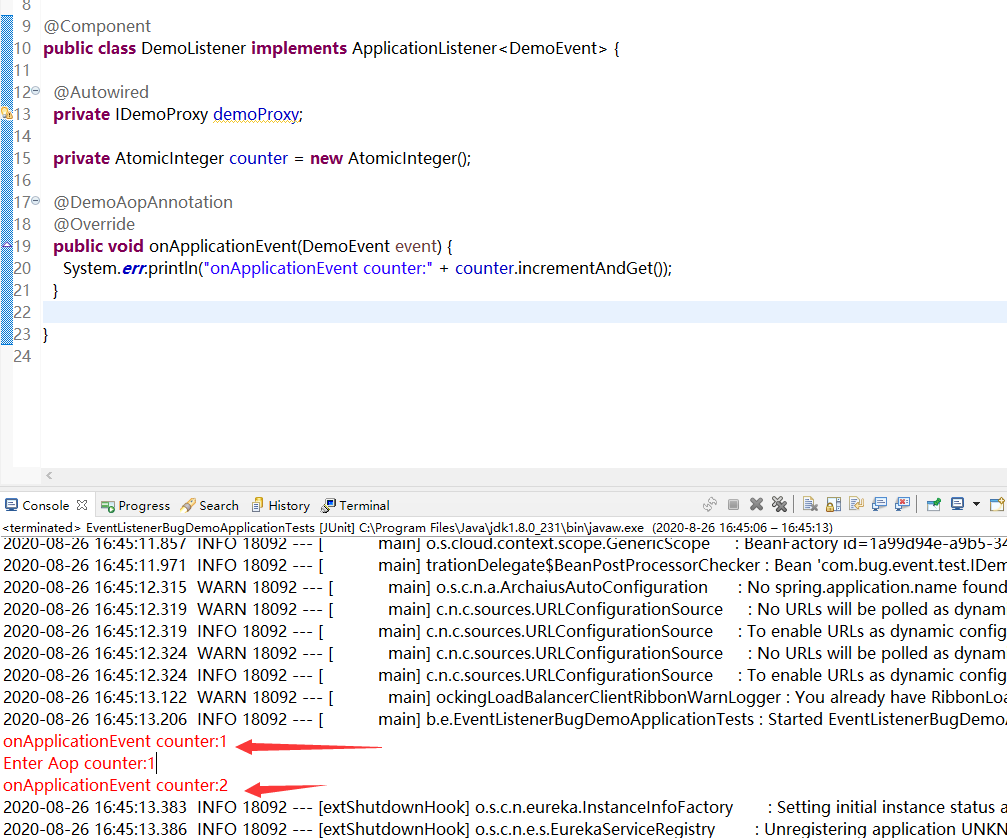Place cursor on empty line 22

pos(525,312)
